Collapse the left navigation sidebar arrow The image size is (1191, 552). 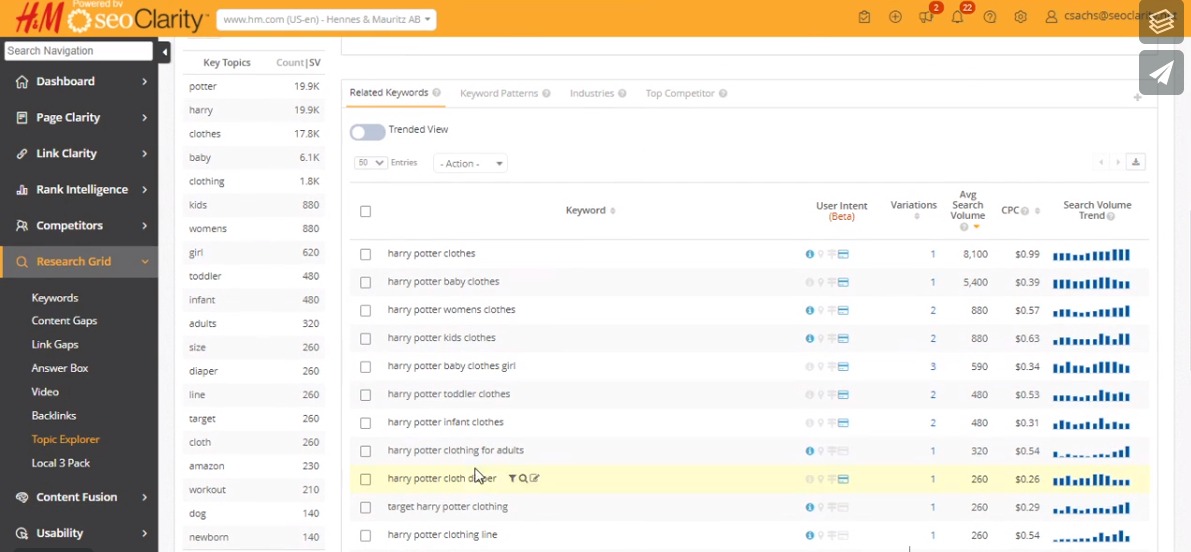click(x=165, y=52)
